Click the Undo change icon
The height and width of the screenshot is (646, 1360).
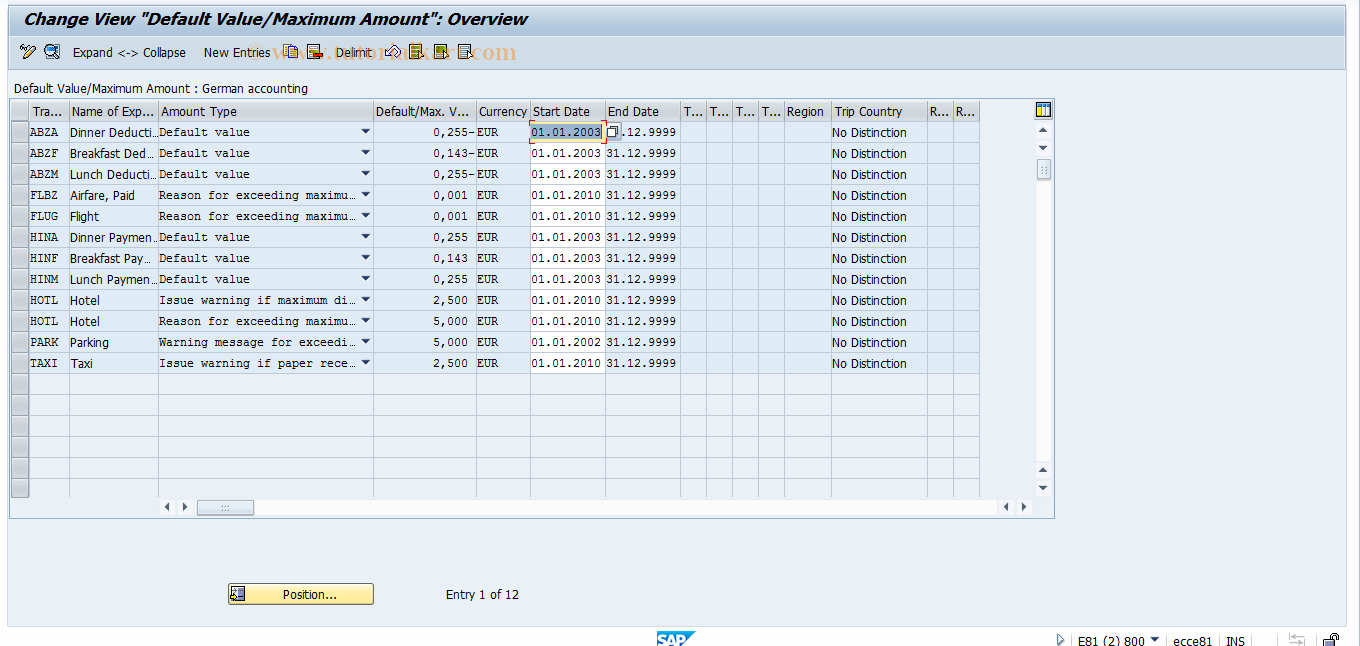pos(393,52)
